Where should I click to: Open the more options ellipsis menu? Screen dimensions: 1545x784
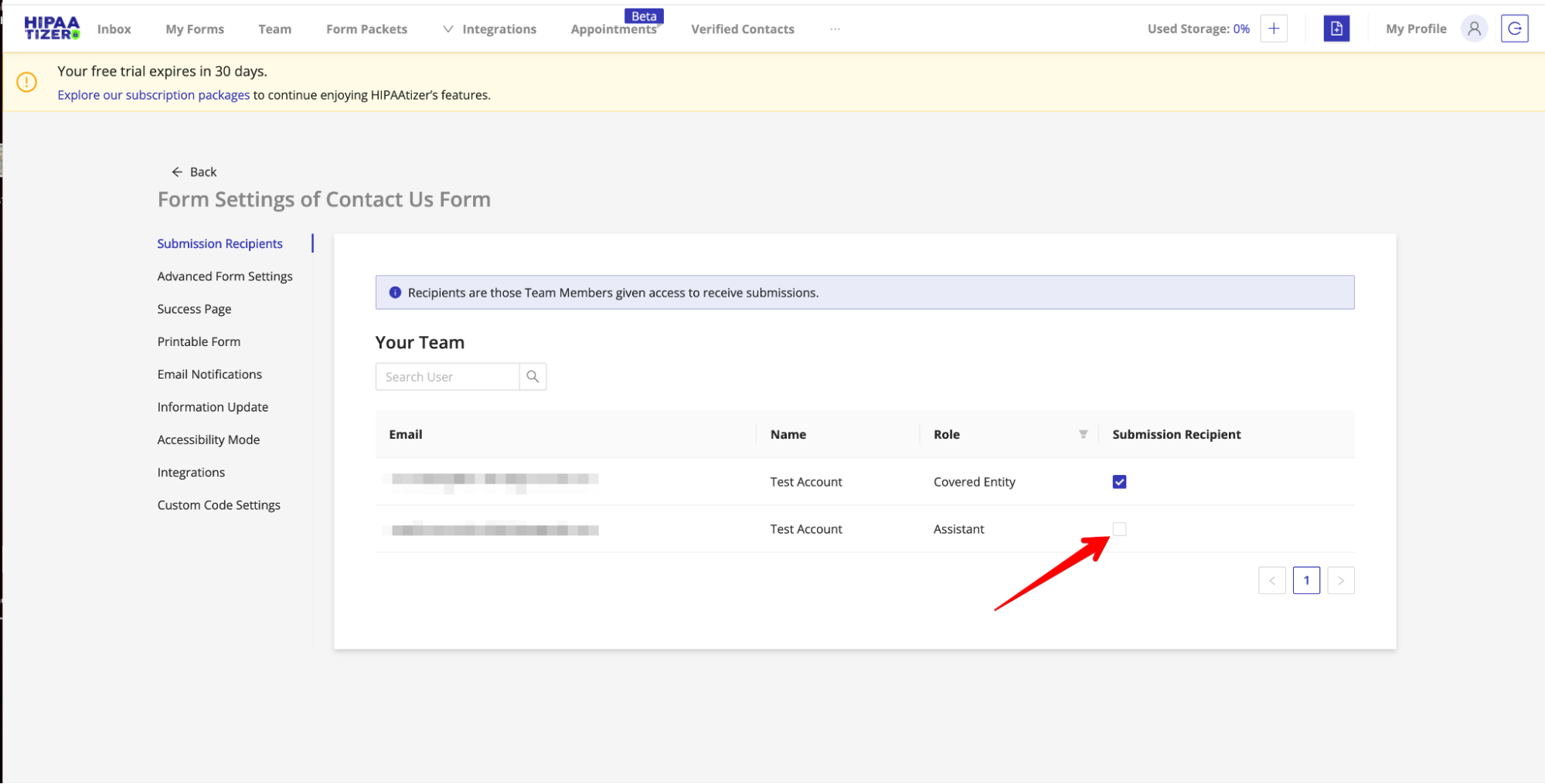(835, 29)
